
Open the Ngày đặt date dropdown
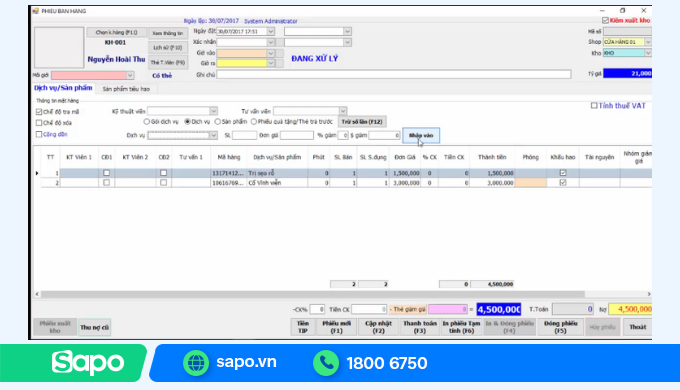[x=271, y=31]
